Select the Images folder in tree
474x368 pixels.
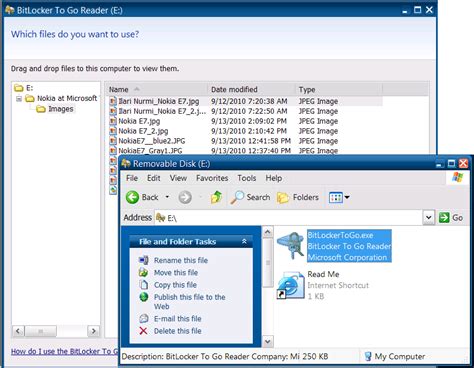tap(55, 109)
